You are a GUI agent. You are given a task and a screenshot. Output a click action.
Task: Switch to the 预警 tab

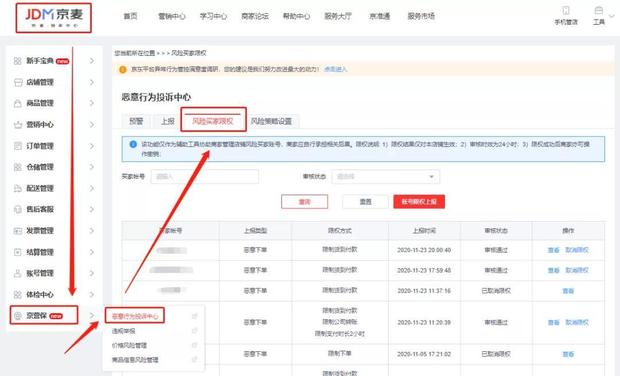click(136, 121)
